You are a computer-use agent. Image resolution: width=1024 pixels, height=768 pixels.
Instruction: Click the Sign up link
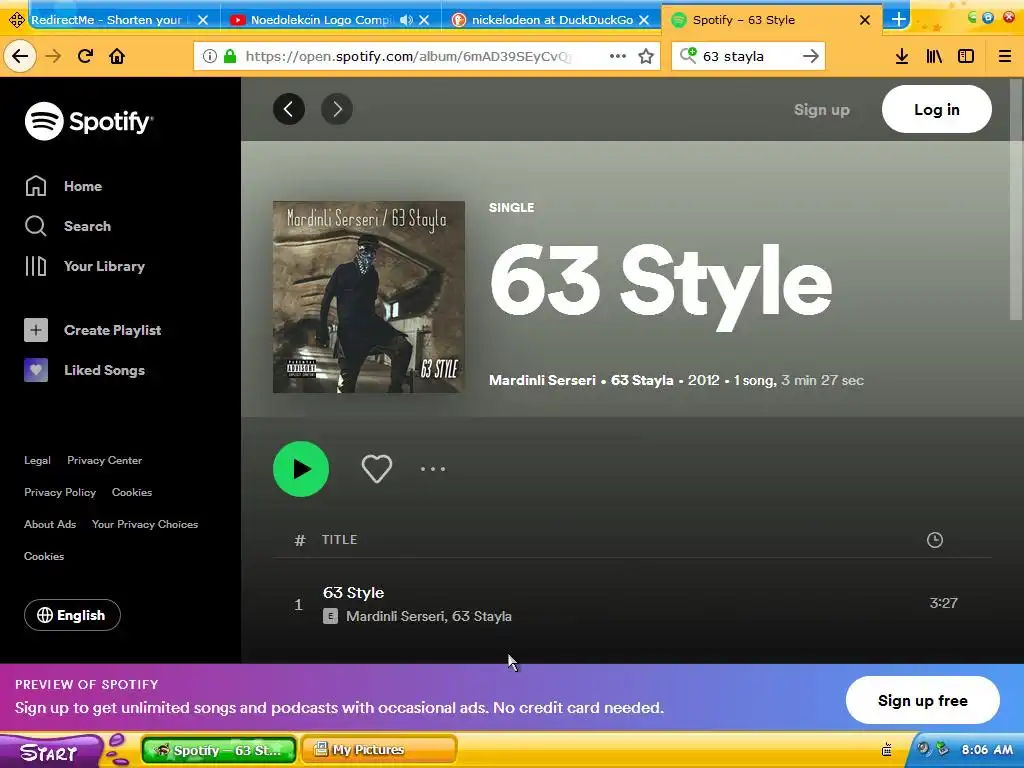[822, 110]
